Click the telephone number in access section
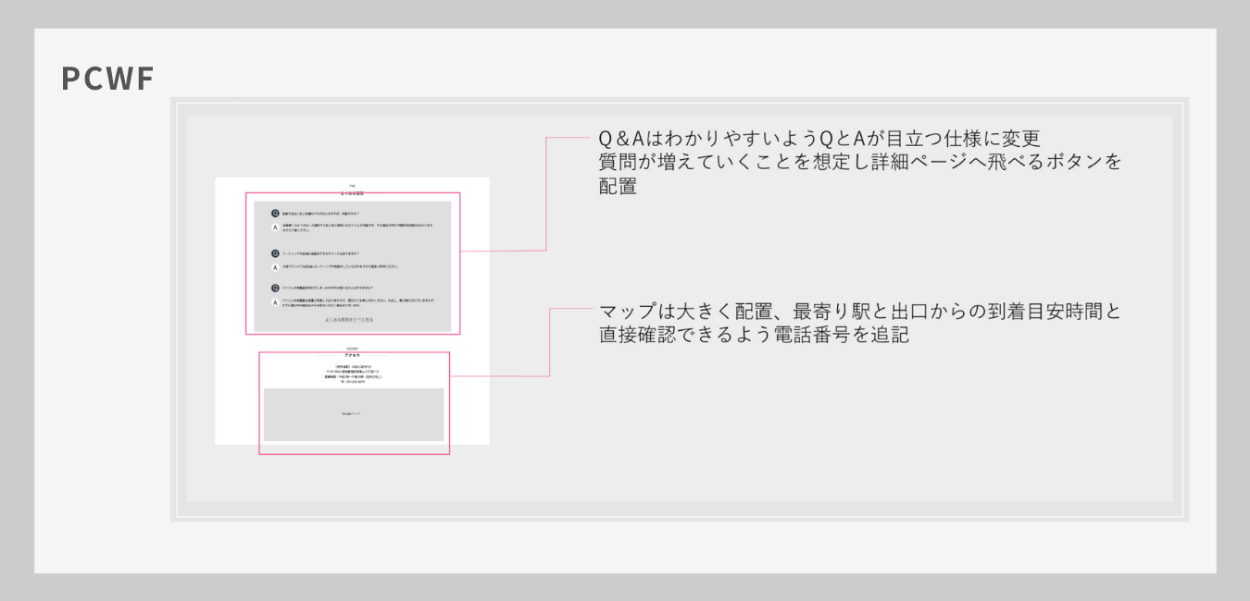Image resolution: width=1250 pixels, height=601 pixels. pos(352,382)
